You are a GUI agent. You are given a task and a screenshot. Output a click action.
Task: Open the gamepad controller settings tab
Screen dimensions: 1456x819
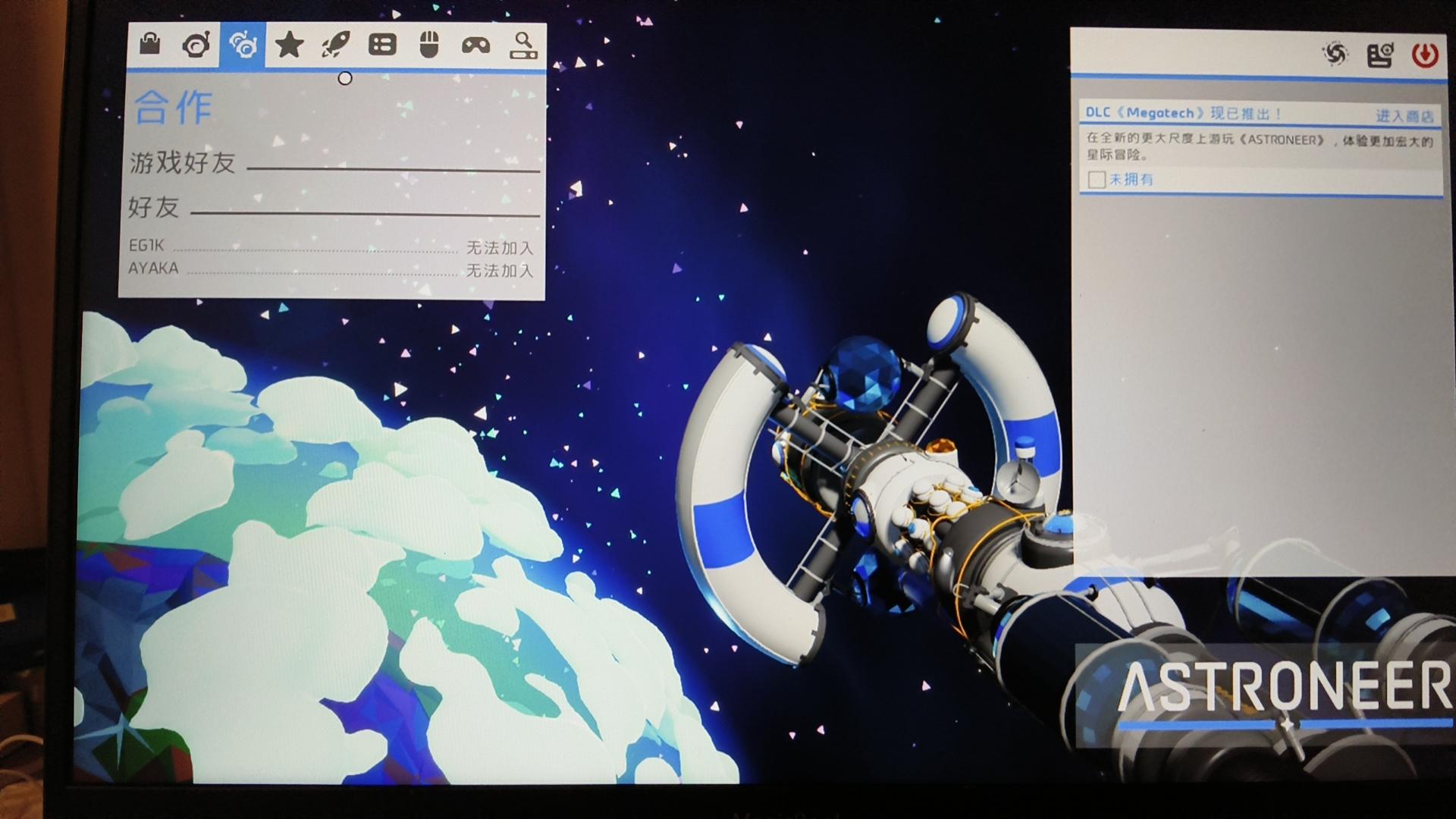click(476, 45)
